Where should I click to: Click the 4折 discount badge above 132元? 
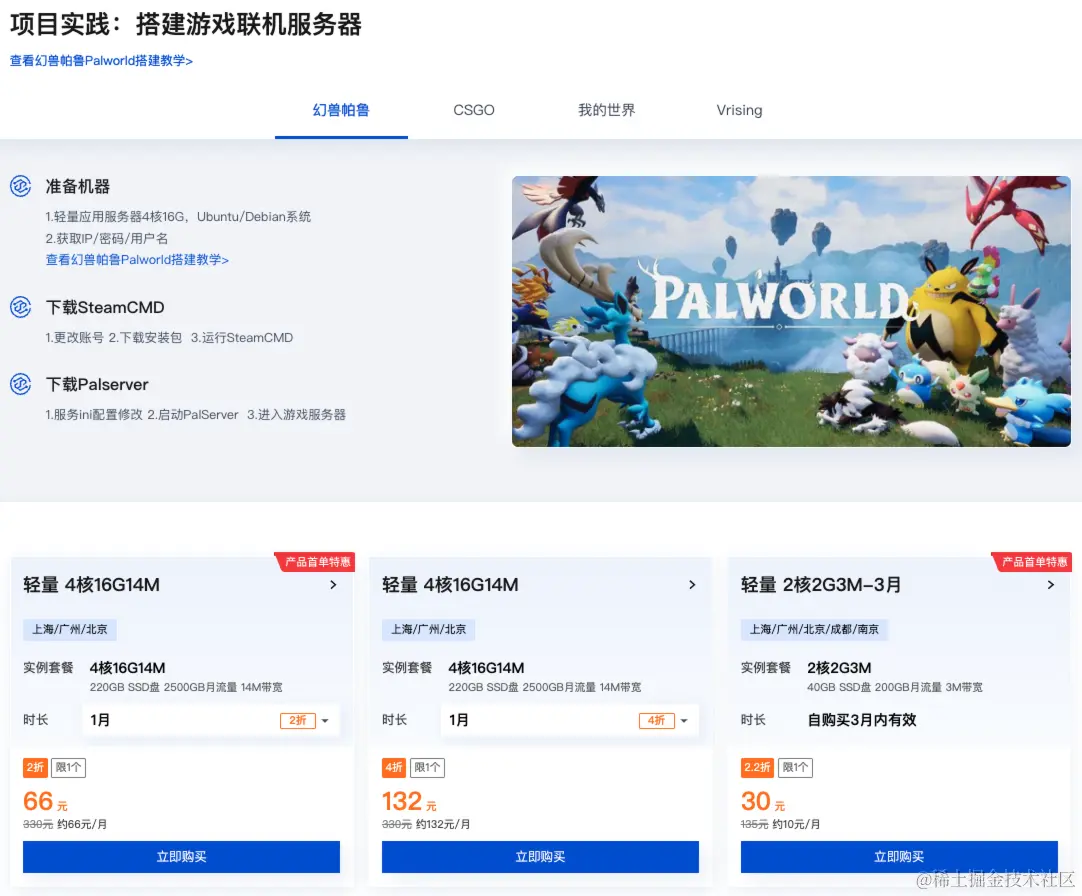394,767
